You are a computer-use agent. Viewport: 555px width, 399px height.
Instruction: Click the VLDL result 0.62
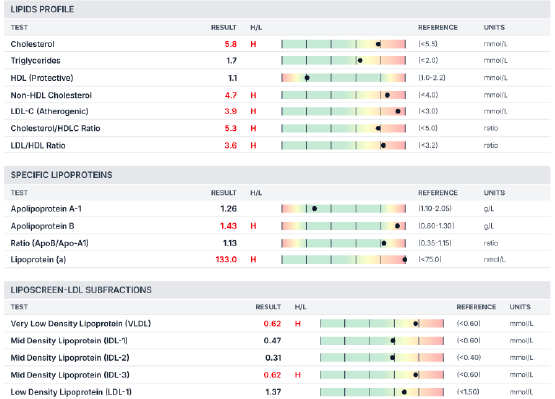(x=272, y=324)
